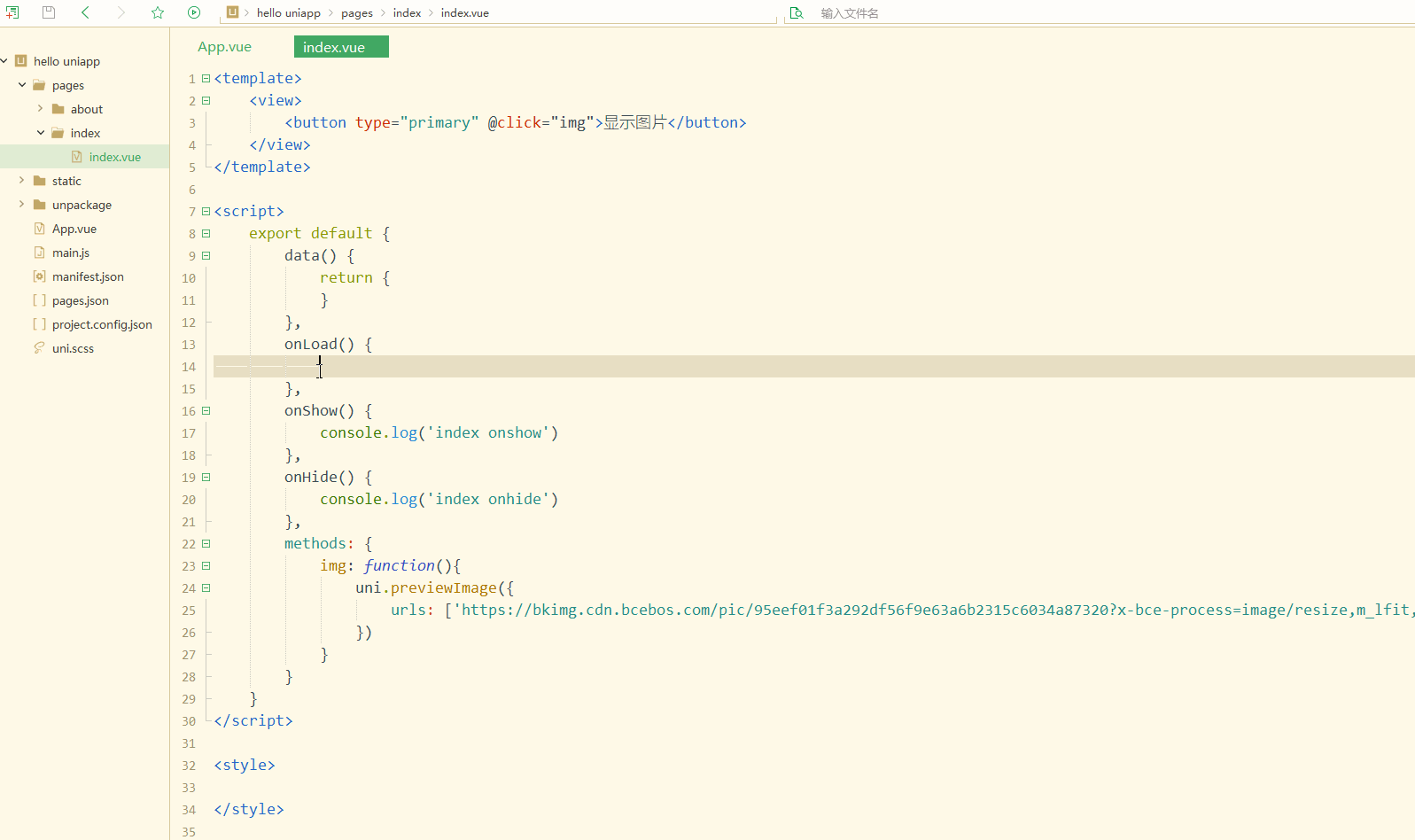Fold the data() block at line 9
This screenshot has width=1415, height=840.
click(x=206, y=255)
